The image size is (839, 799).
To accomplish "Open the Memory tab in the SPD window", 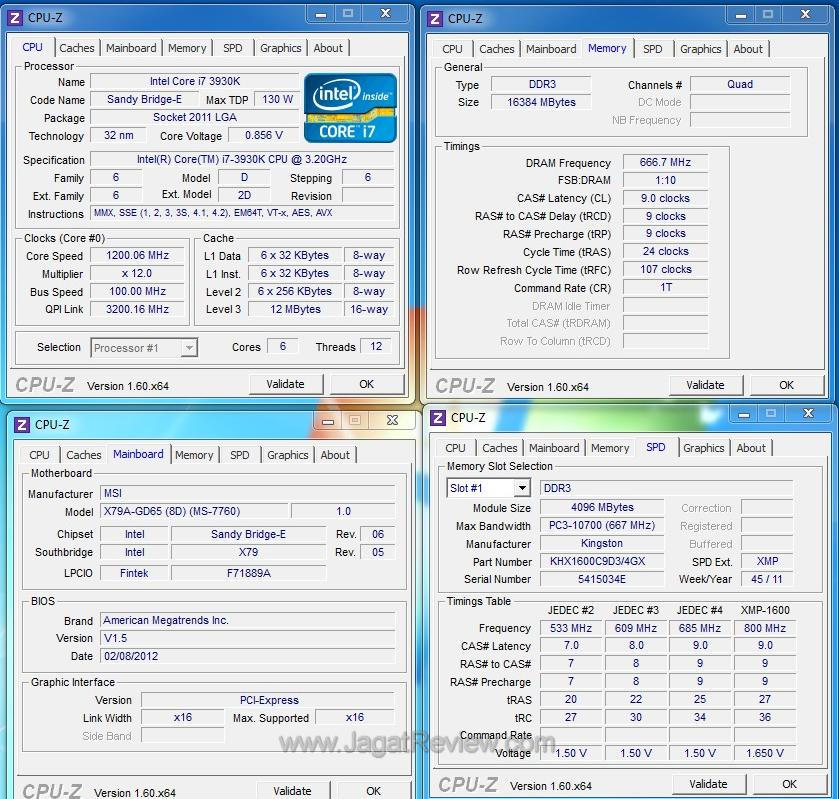I will point(609,448).
